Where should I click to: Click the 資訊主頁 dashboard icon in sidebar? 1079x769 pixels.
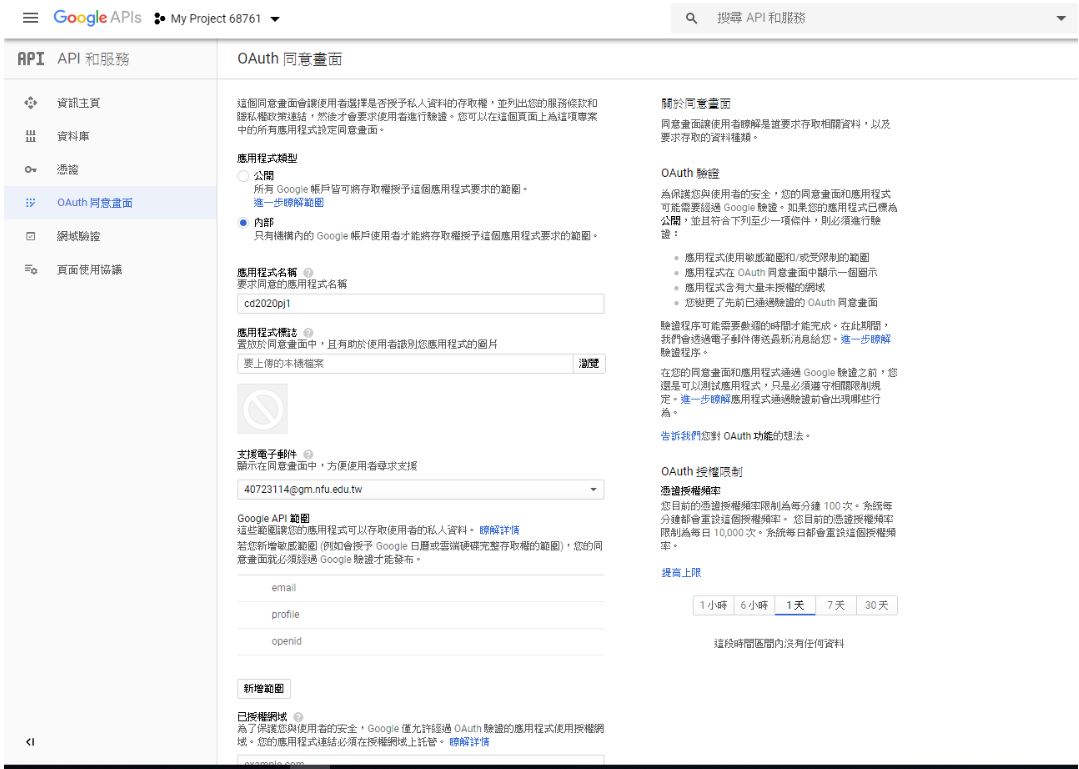(29, 103)
